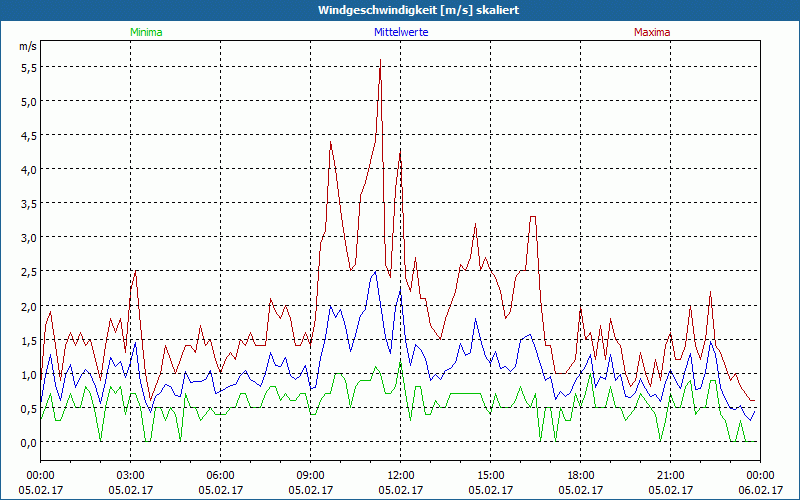Click the 1,5 y-axis value
Screen dimensions: 800x500
click(x=29, y=340)
